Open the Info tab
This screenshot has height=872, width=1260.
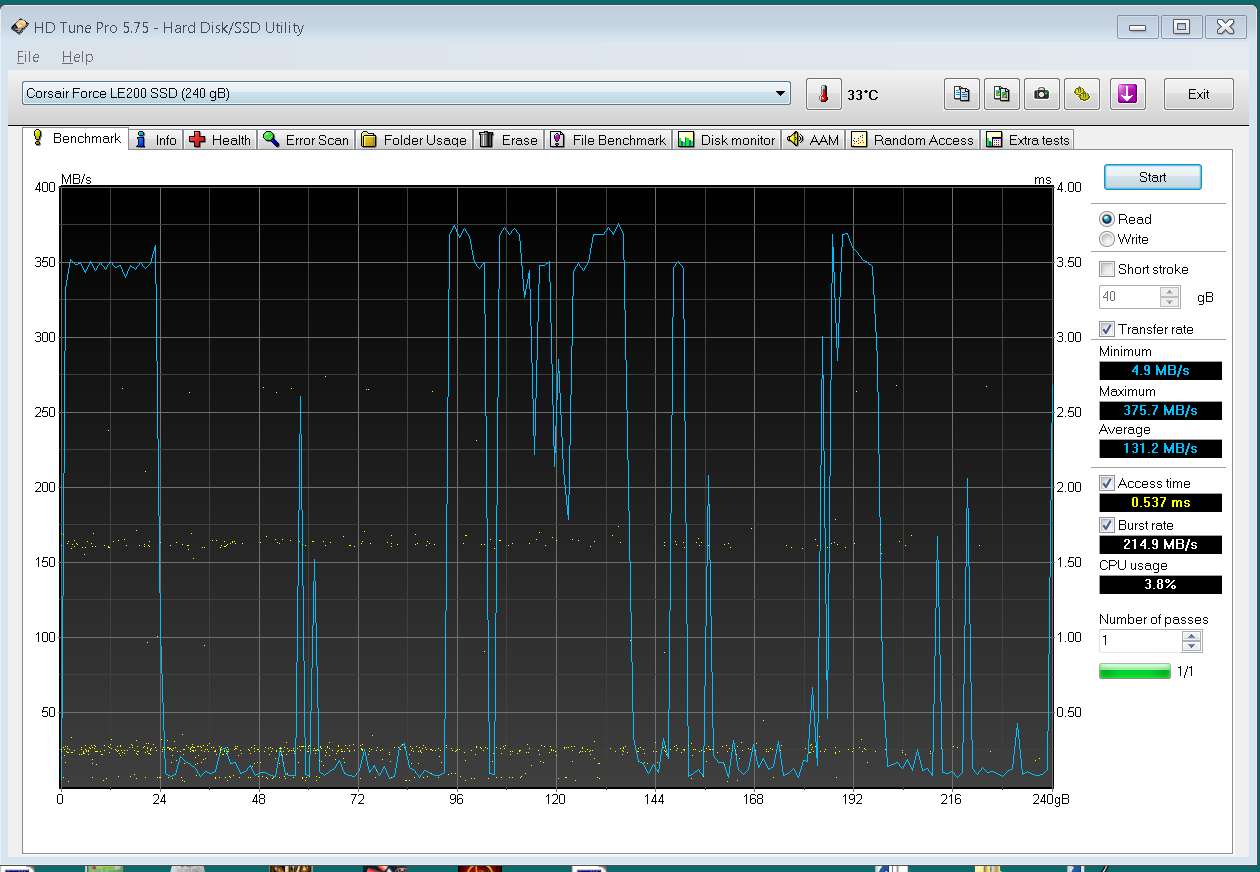(156, 140)
